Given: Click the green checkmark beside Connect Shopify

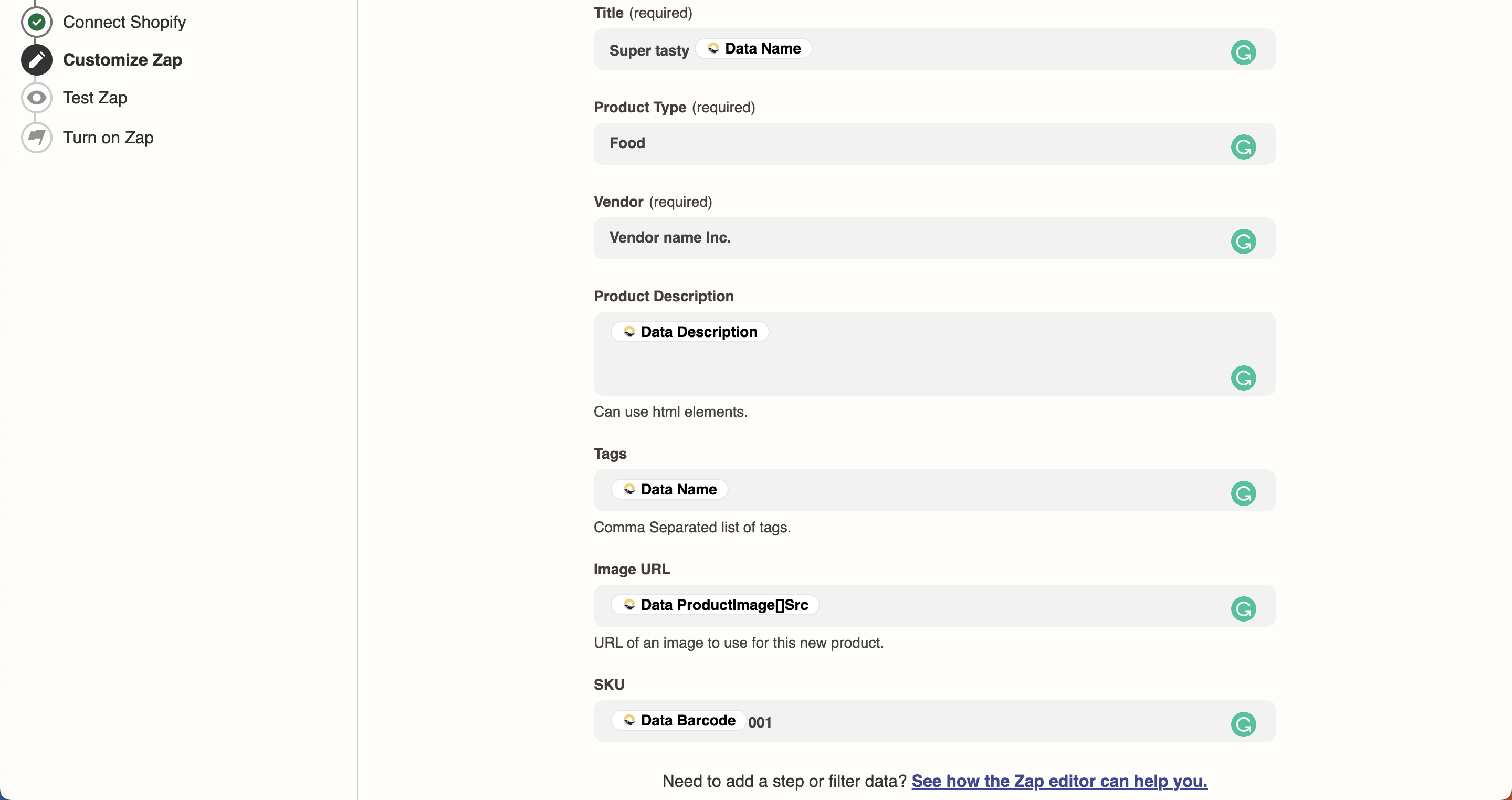Looking at the screenshot, I should 36,22.
